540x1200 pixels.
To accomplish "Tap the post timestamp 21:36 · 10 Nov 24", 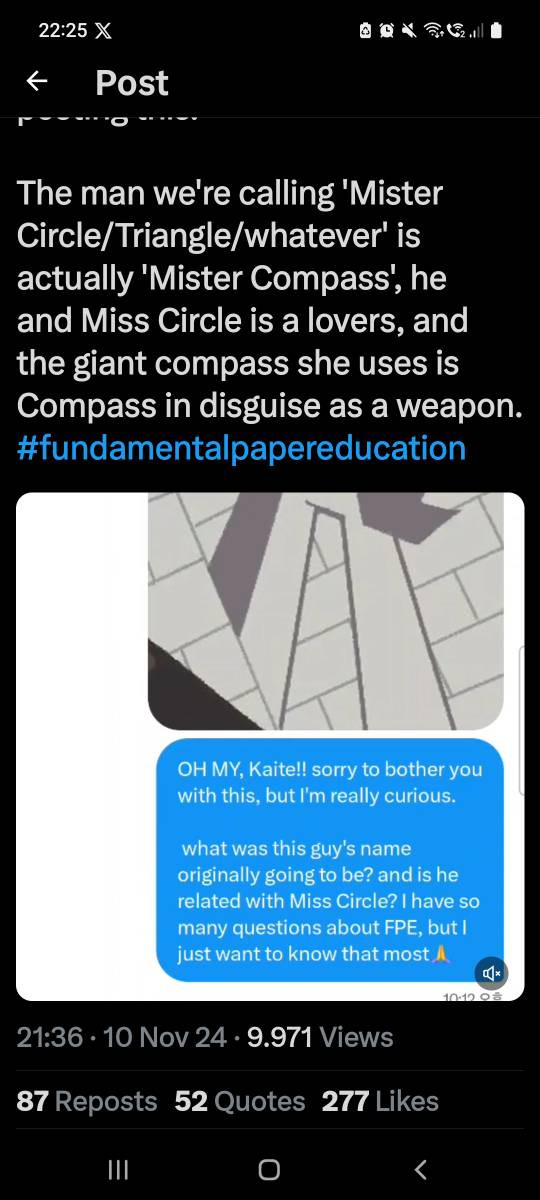I will [122, 1037].
